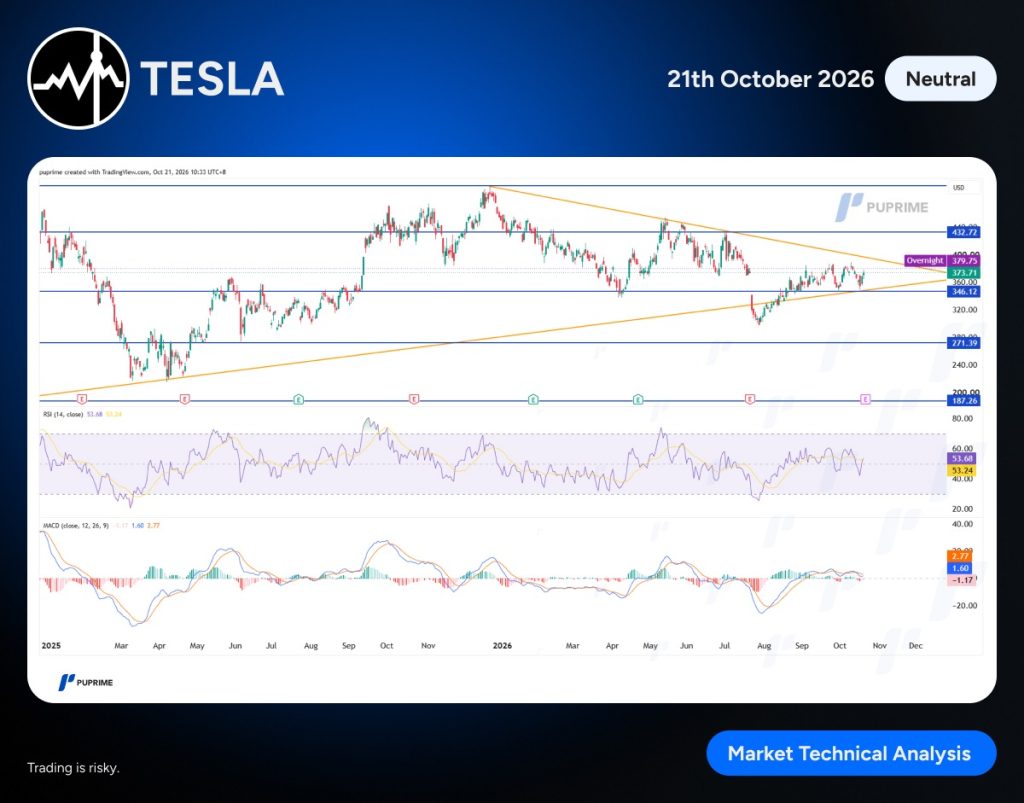This screenshot has height=803, width=1024.
Task: Select the green earnings marker for April 2026
Action: click(x=638, y=399)
